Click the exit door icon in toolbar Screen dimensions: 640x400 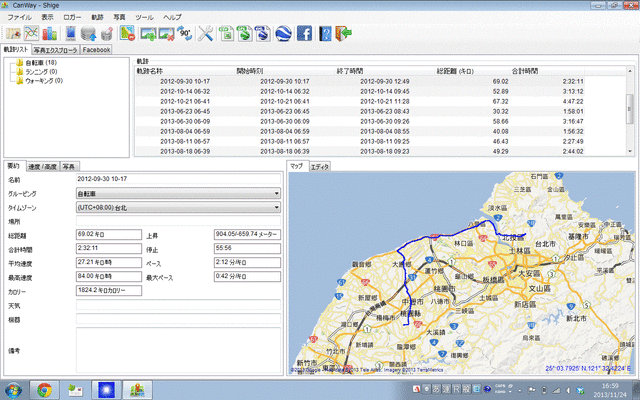(x=343, y=34)
